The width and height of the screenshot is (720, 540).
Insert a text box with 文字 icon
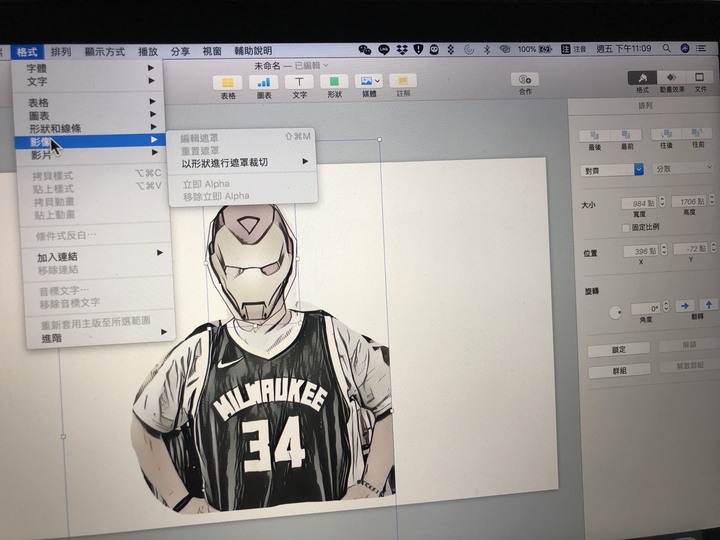299,82
